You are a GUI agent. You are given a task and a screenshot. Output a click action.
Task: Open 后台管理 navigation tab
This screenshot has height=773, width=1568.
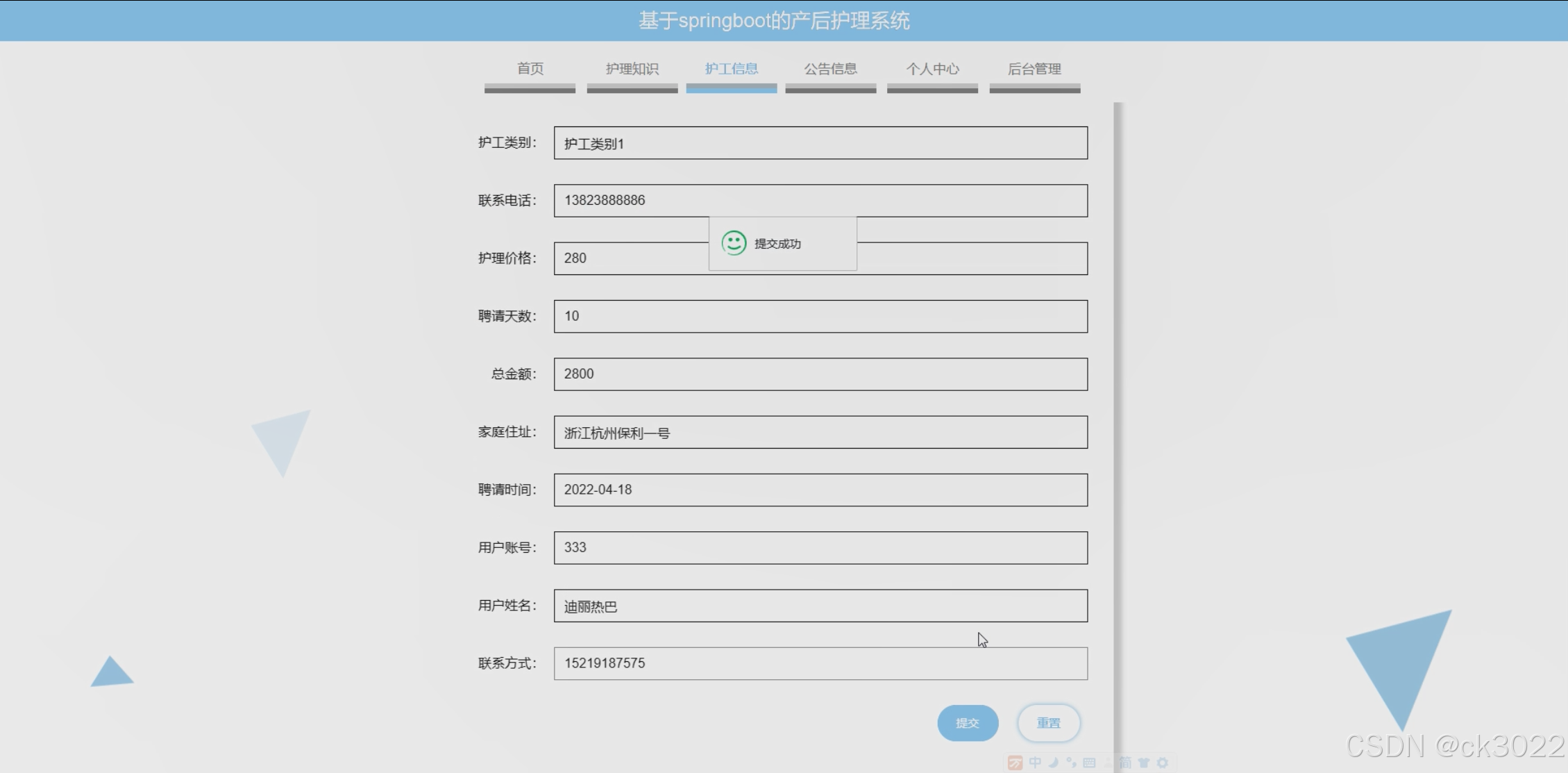pos(1034,69)
